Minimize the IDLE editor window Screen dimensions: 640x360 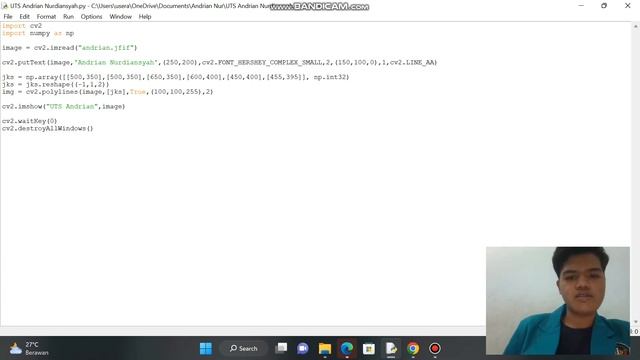[581, 6]
